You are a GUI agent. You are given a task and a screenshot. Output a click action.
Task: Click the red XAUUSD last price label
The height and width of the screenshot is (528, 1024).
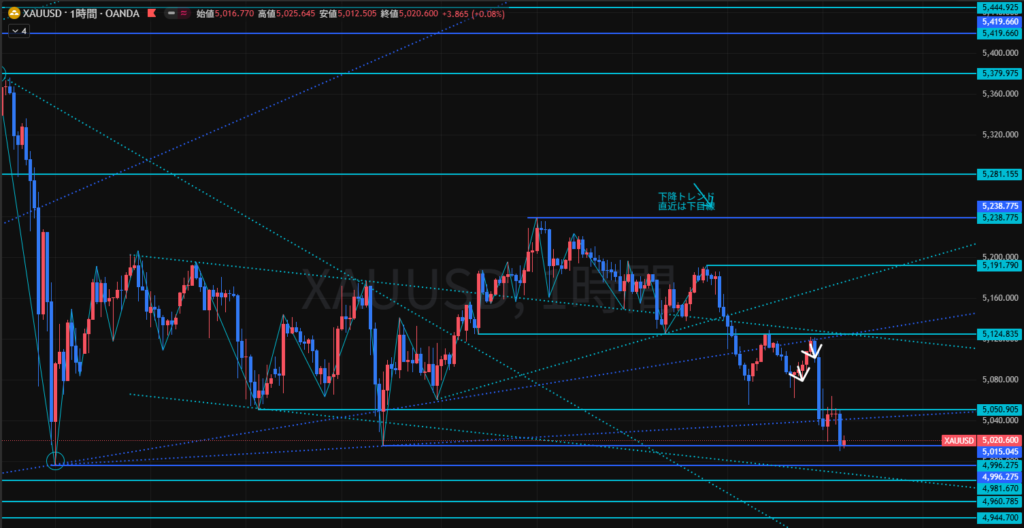click(958, 440)
